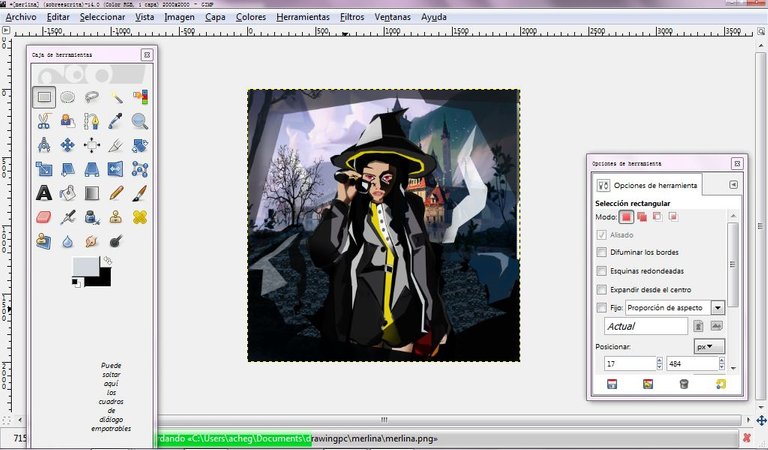Select the Paths tool
The height and width of the screenshot is (450, 768).
pyautogui.click(x=92, y=121)
